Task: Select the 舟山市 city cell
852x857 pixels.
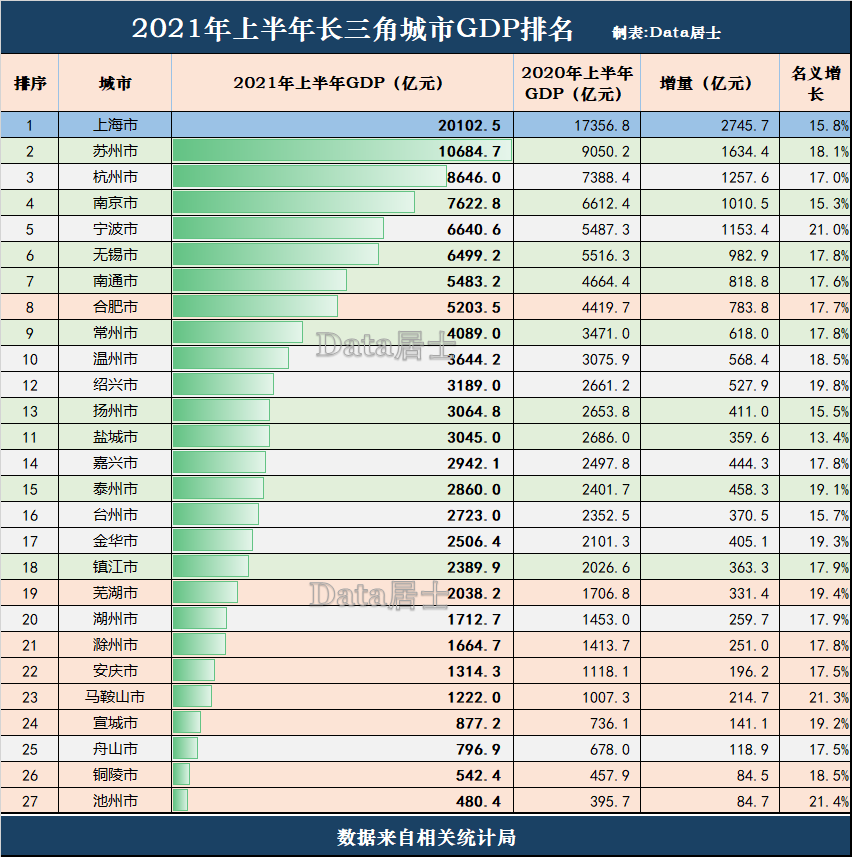Action: point(115,749)
